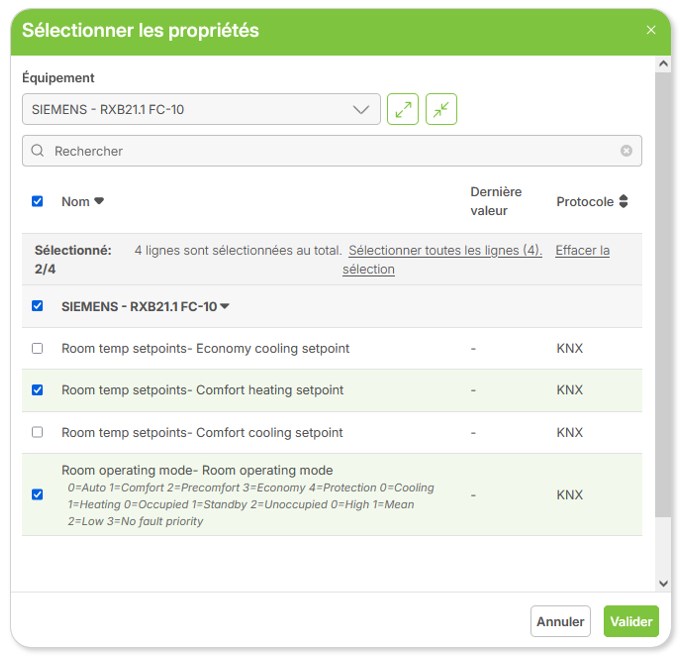The width and height of the screenshot is (686, 658).
Task: Check the Comfort cooling setpoint checkbox
Action: [38, 432]
